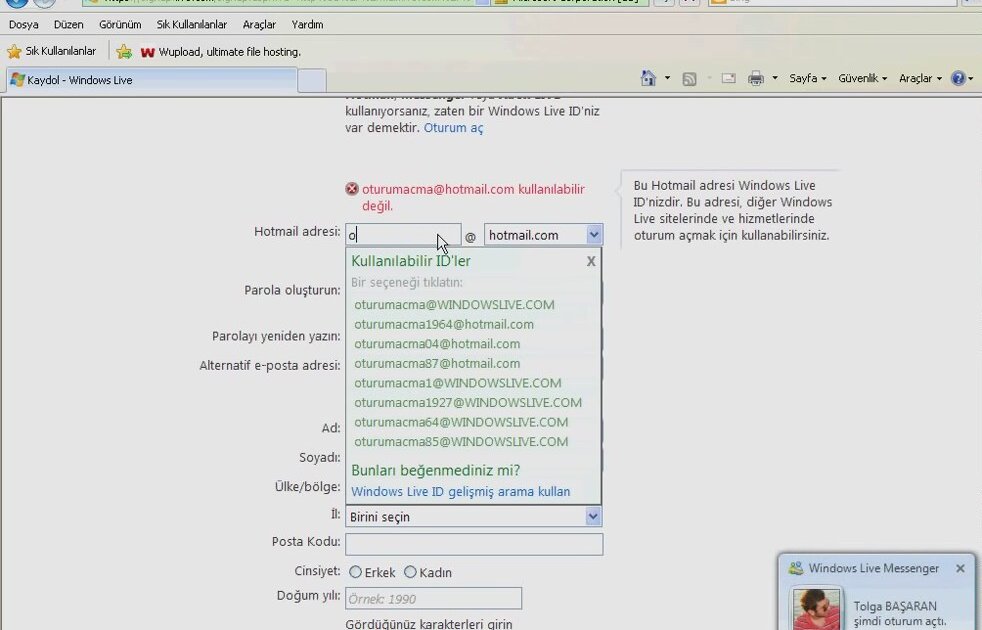982x630 pixels.
Task: Close the Kullanılabilir ID'ler suggestion popup
Action: (591, 261)
